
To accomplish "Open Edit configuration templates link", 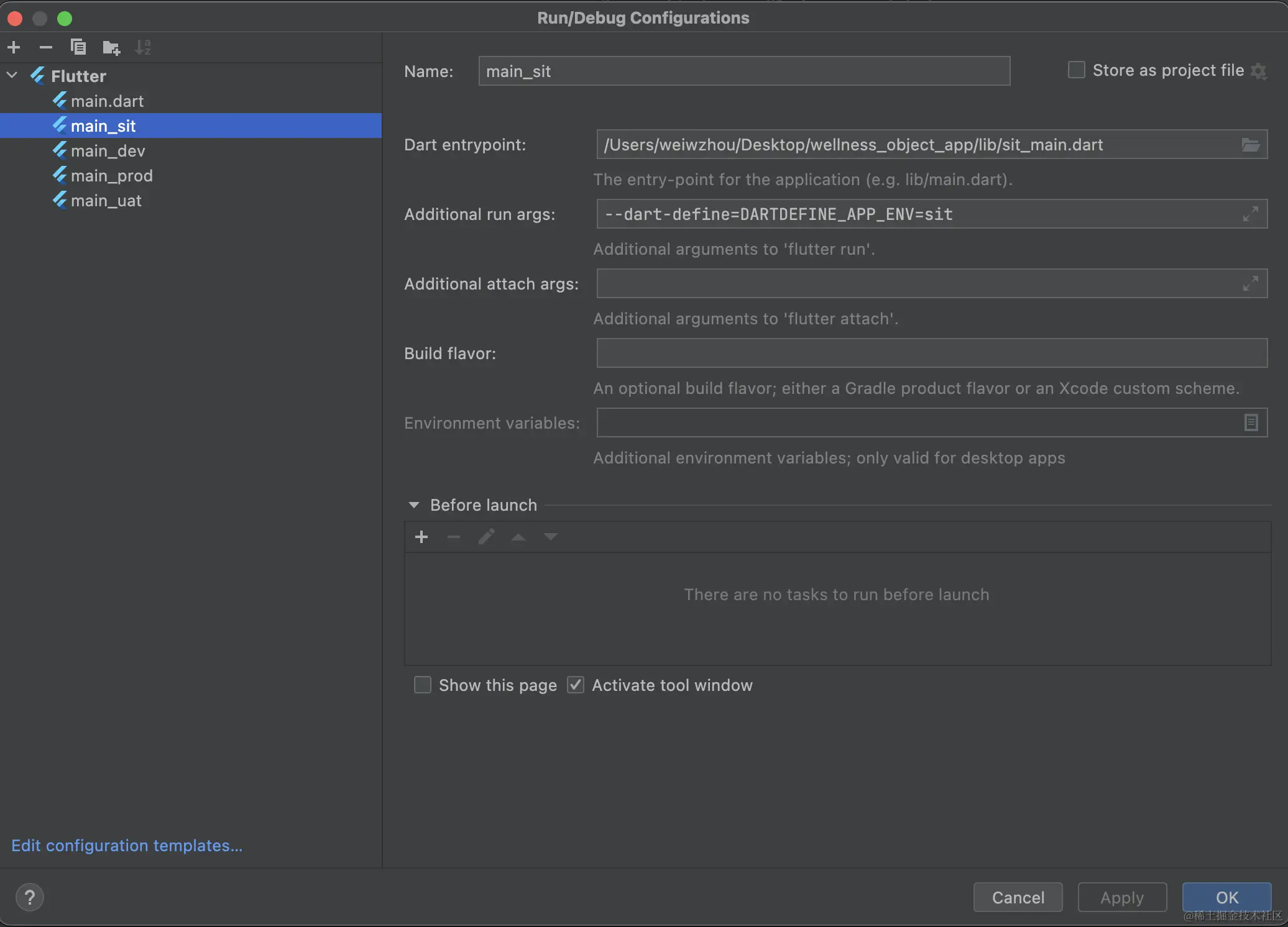I will click(127, 846).
